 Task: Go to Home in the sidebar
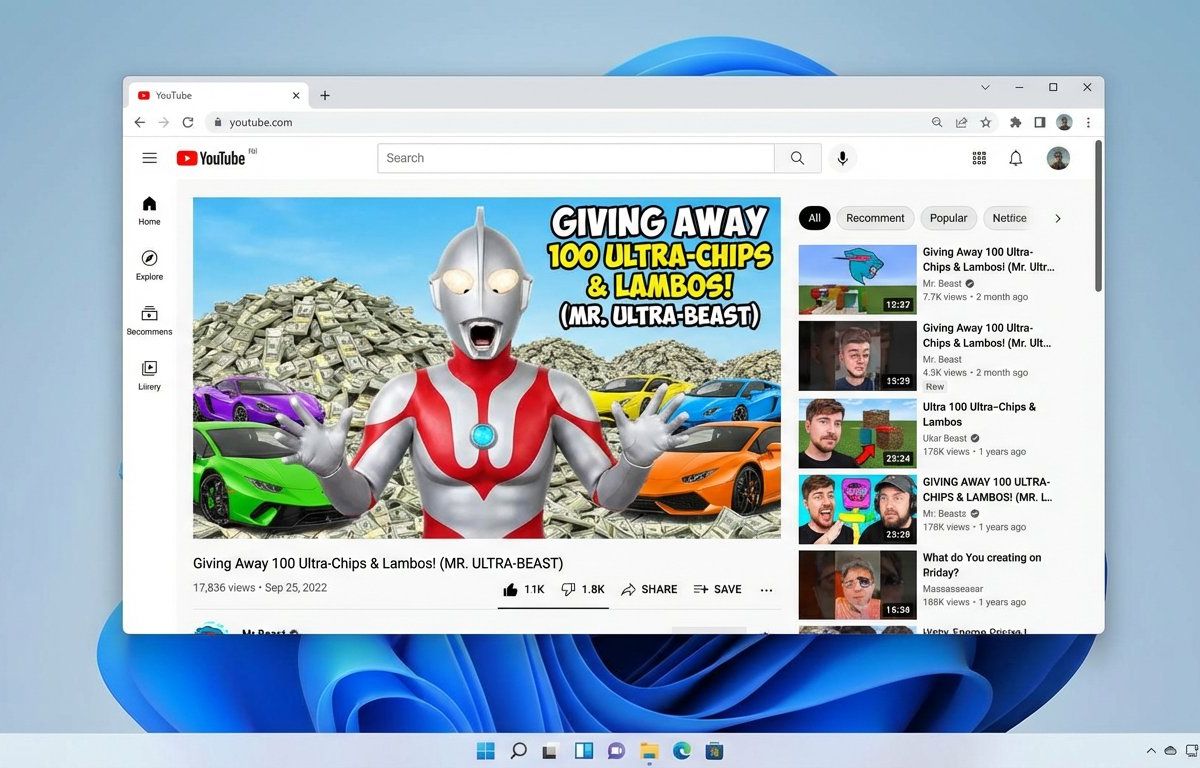point(149,210)
